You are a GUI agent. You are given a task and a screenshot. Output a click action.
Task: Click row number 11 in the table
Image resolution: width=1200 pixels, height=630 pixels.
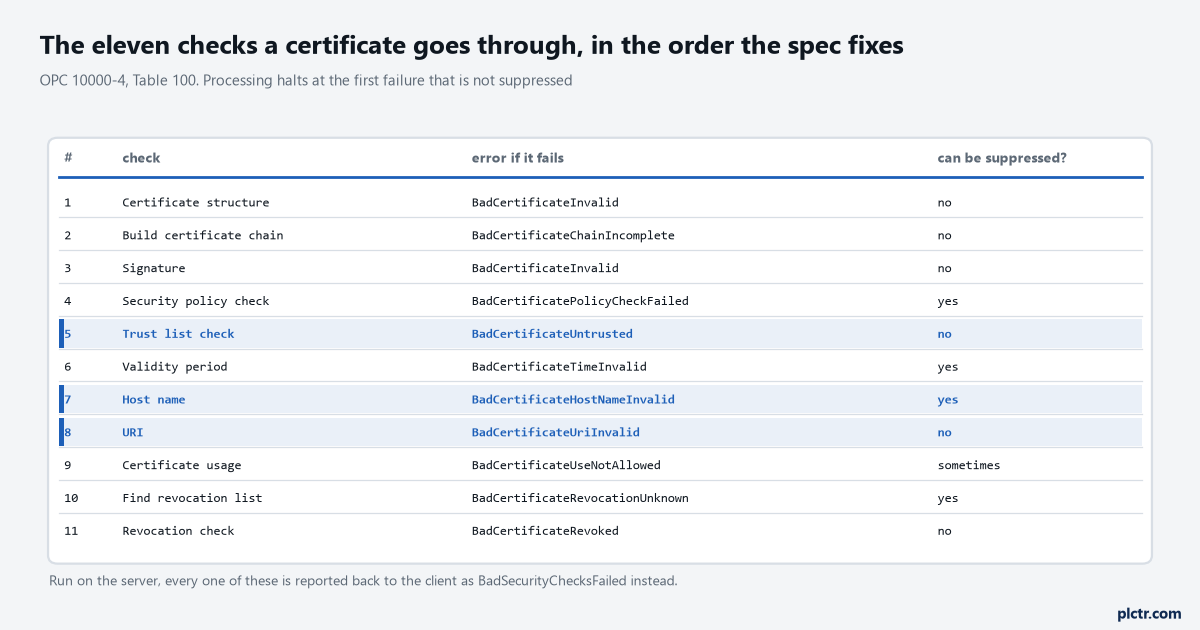[x=71, y=531]
